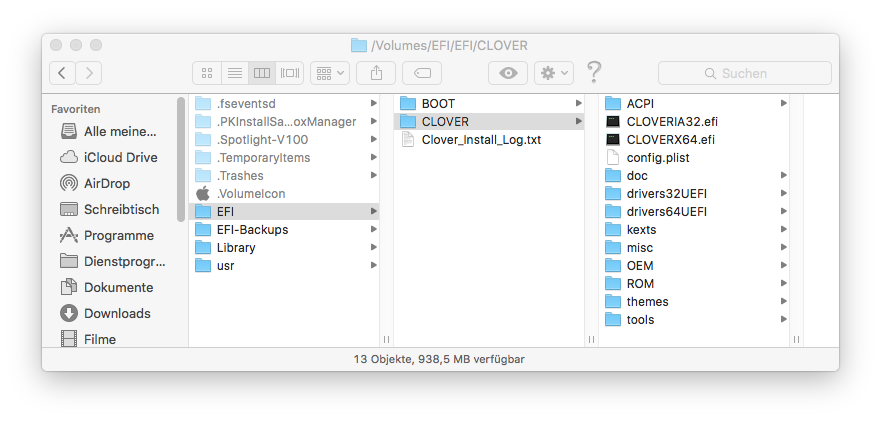Go forward with the forward arrow button
This screenshot has width=881, height=421.
[89, 73]
